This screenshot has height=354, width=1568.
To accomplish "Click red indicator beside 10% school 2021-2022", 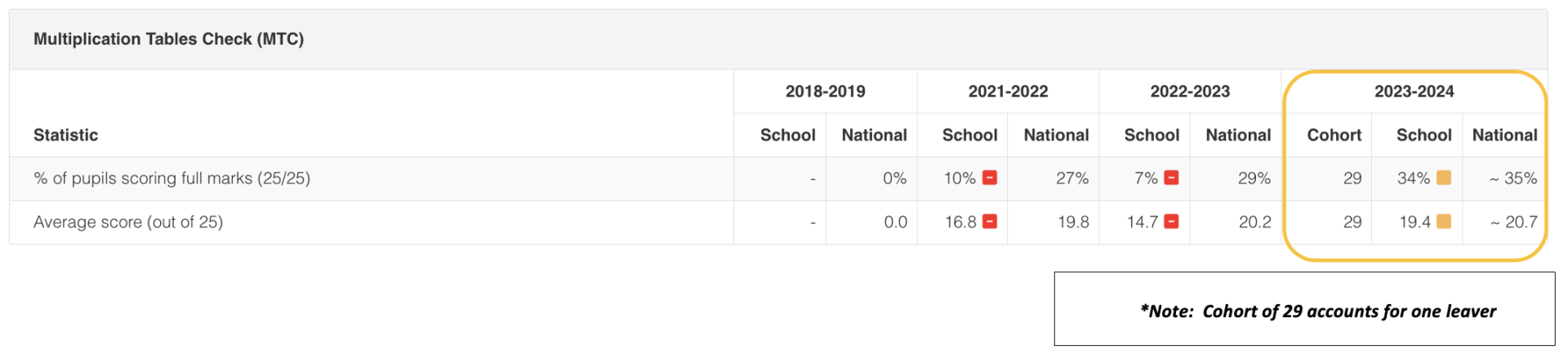I will pos(990,177).
